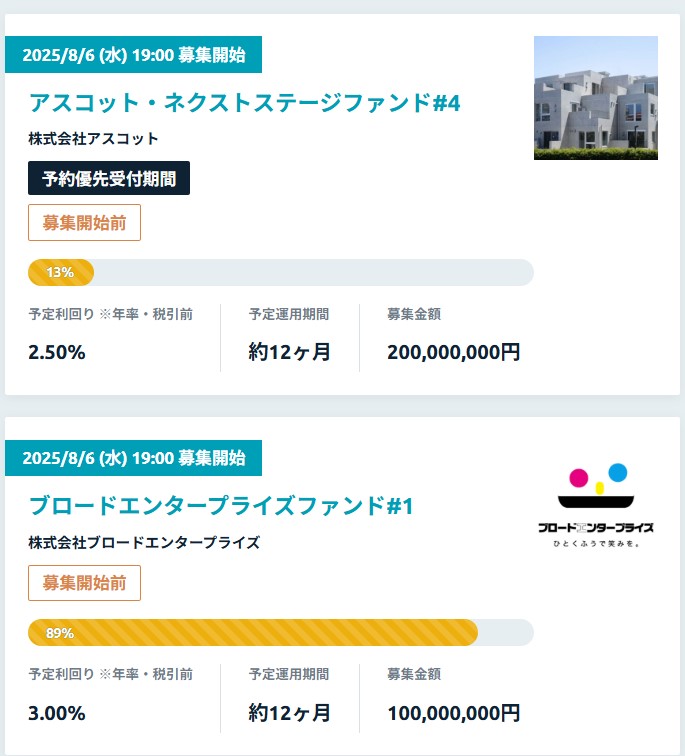Click the 3.00% expected yield value

(x=57, y=713)
